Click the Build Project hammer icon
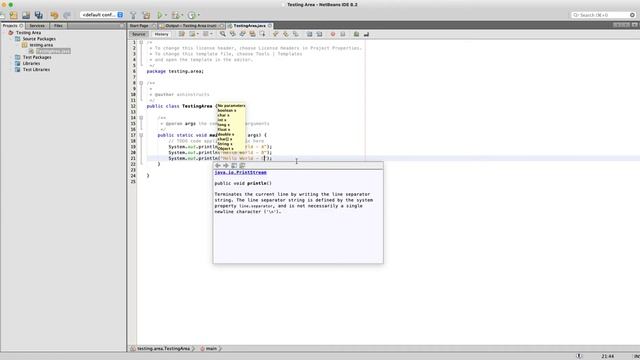Screen dimensions: 640x360 click(x=133, y=15)
